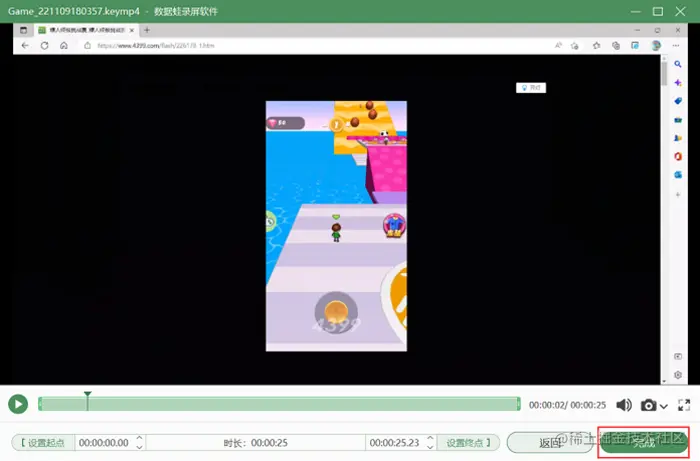
Task: Click the 设置起点 set-start button
Action: pos(43,443)
